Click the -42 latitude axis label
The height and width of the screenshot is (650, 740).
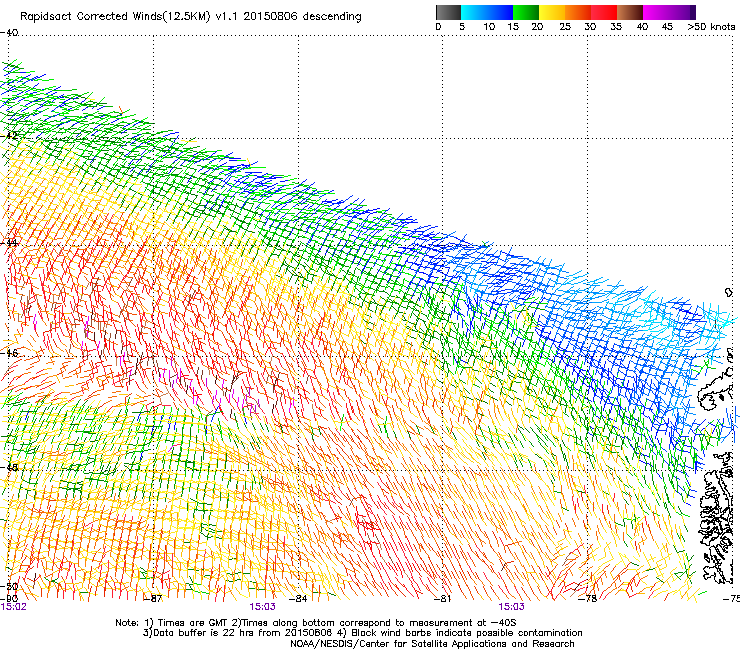9,136
